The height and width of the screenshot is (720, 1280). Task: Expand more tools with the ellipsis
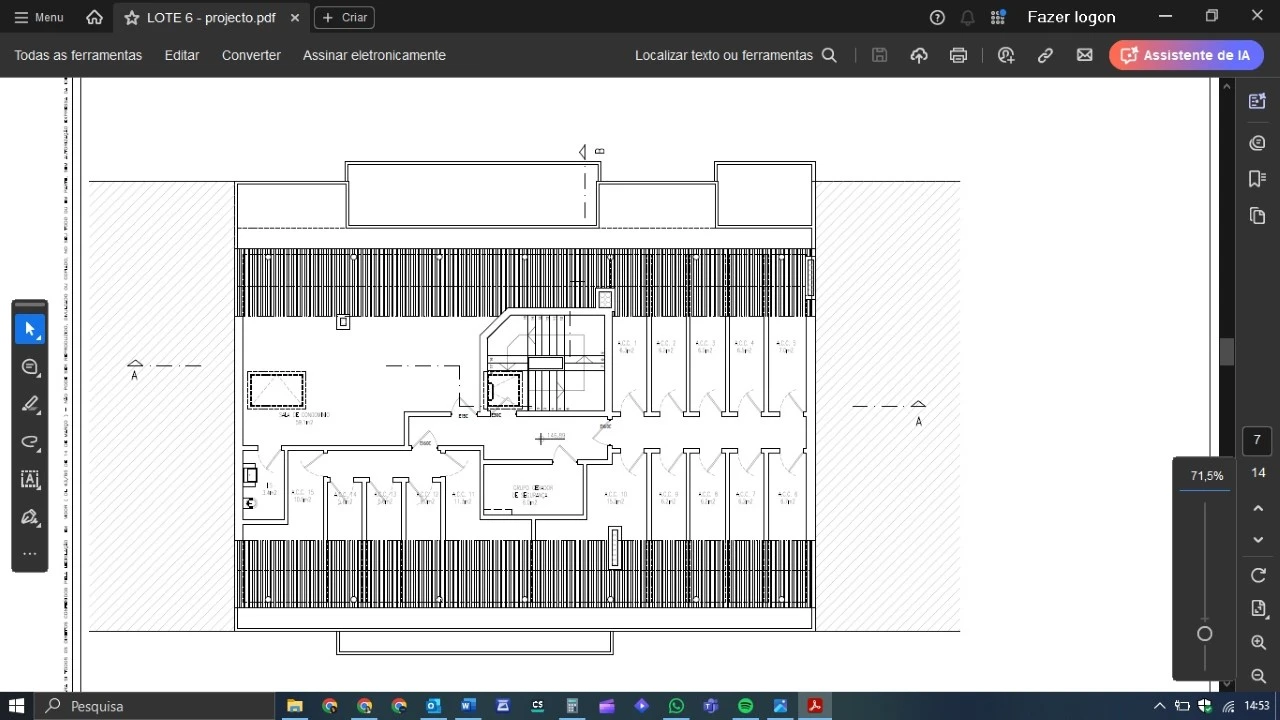tap(30, 553)
